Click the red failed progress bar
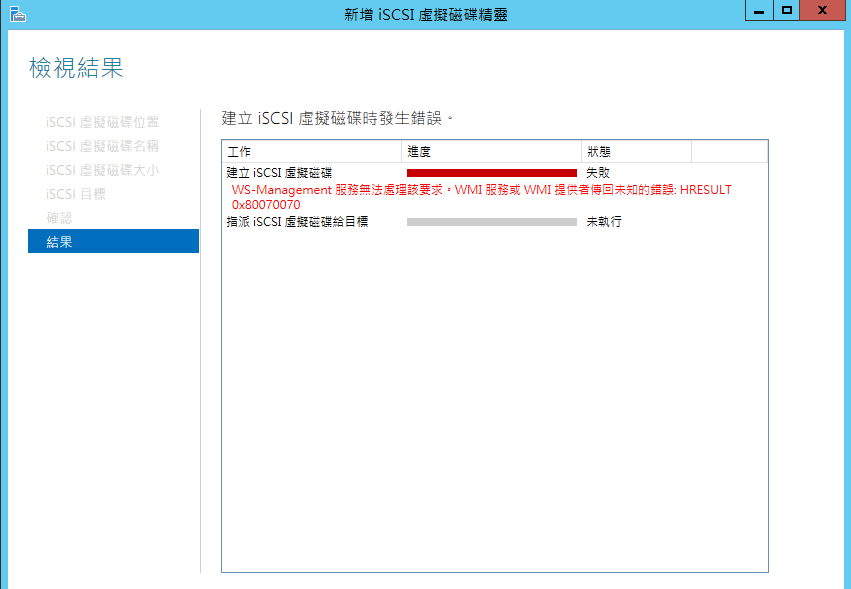Viewport: 851px width, 589px height. 491,173
